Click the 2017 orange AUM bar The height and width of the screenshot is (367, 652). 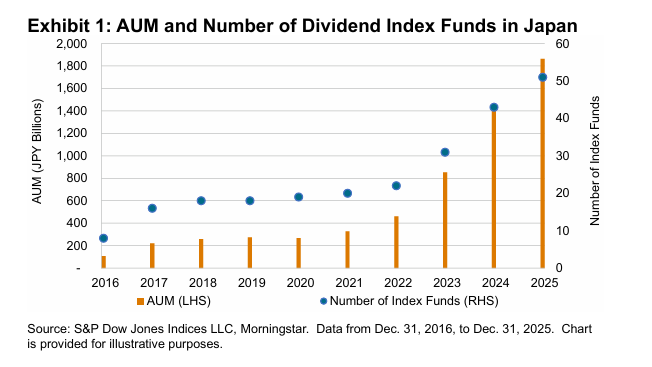click(x=152, y=256)
